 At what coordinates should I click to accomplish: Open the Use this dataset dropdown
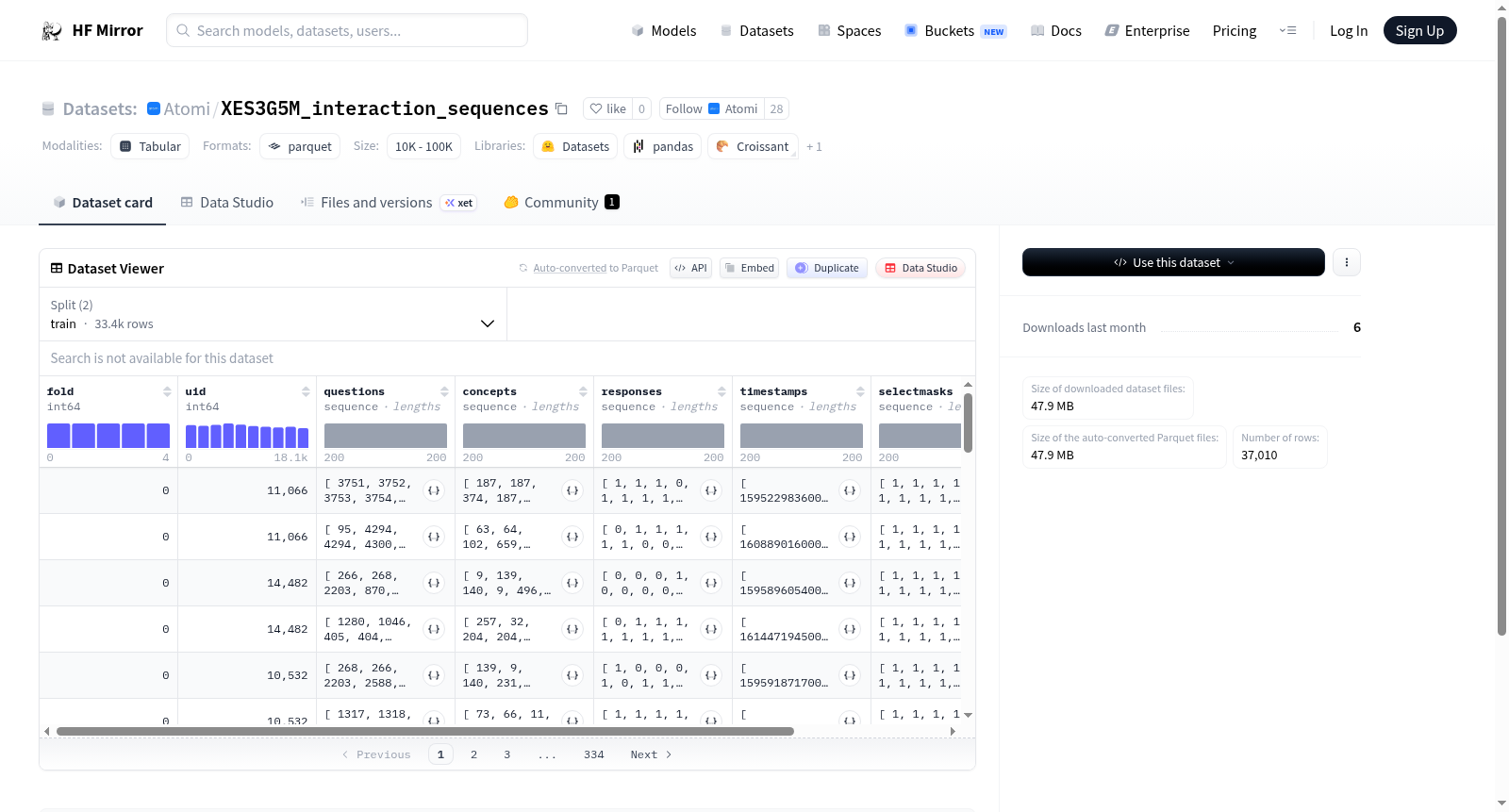(1173, 262)
